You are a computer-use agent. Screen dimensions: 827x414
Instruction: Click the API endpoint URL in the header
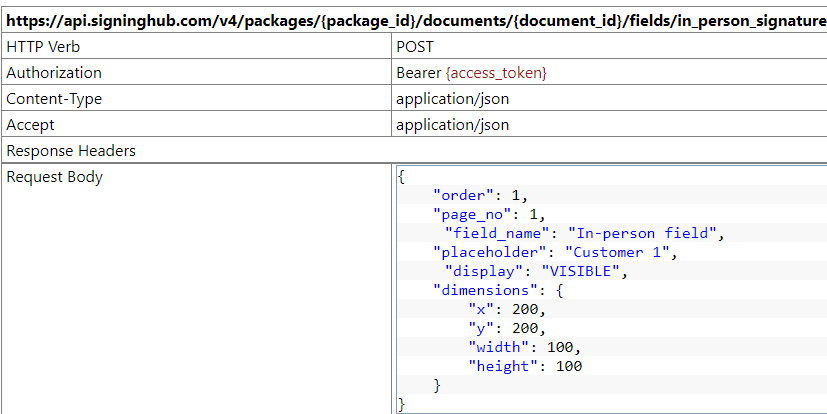[415, 19]
